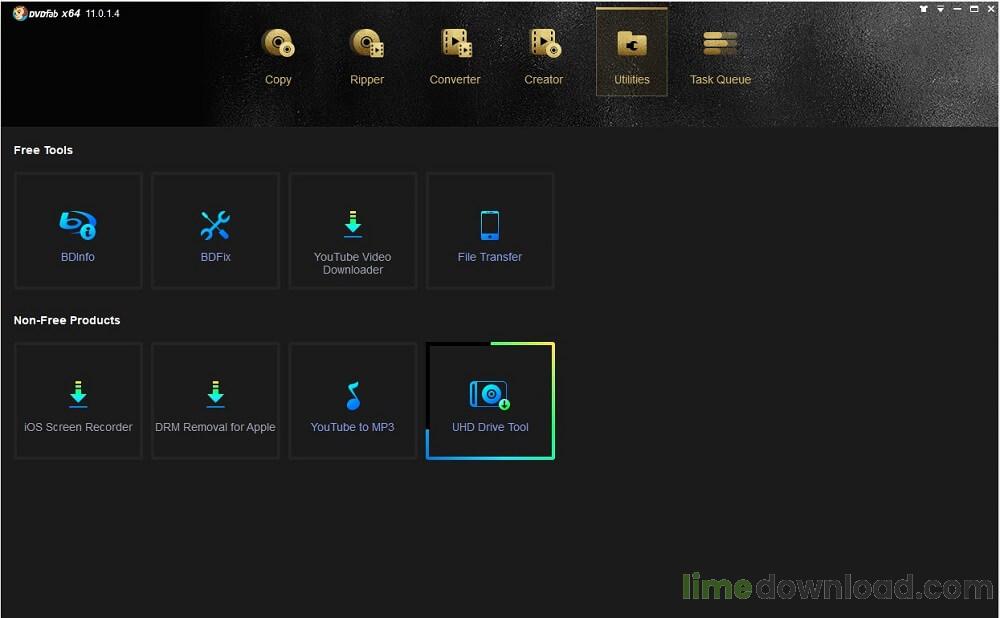Click the 'Free Tools' heading
Viewport: 1000px width, 618px height.
click(x=43, y=150)
